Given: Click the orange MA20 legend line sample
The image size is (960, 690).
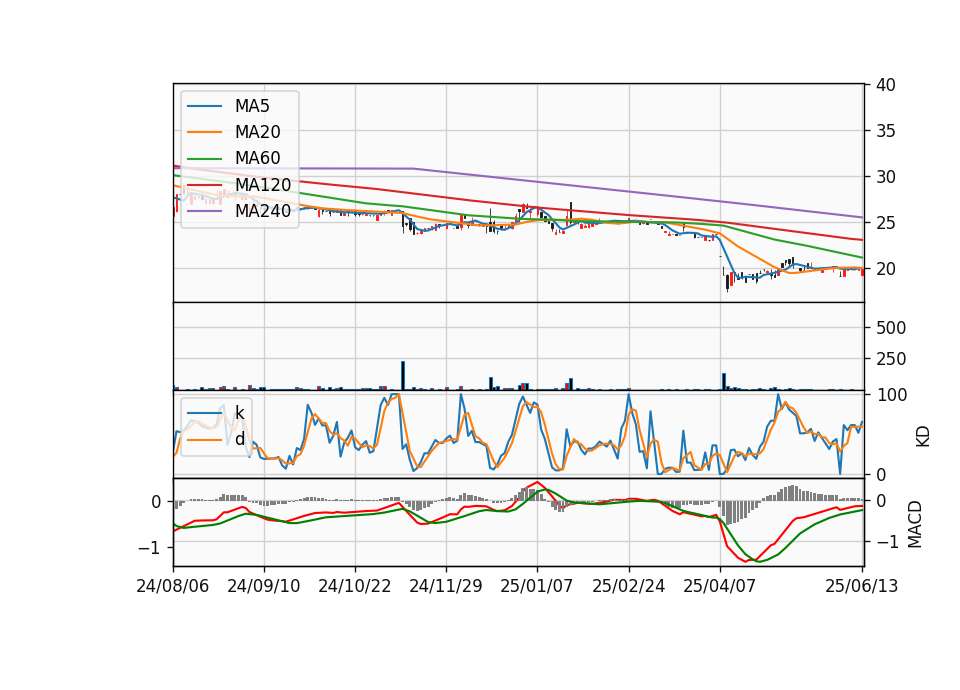Looking at the screenshot, I should tap(204, 132).
